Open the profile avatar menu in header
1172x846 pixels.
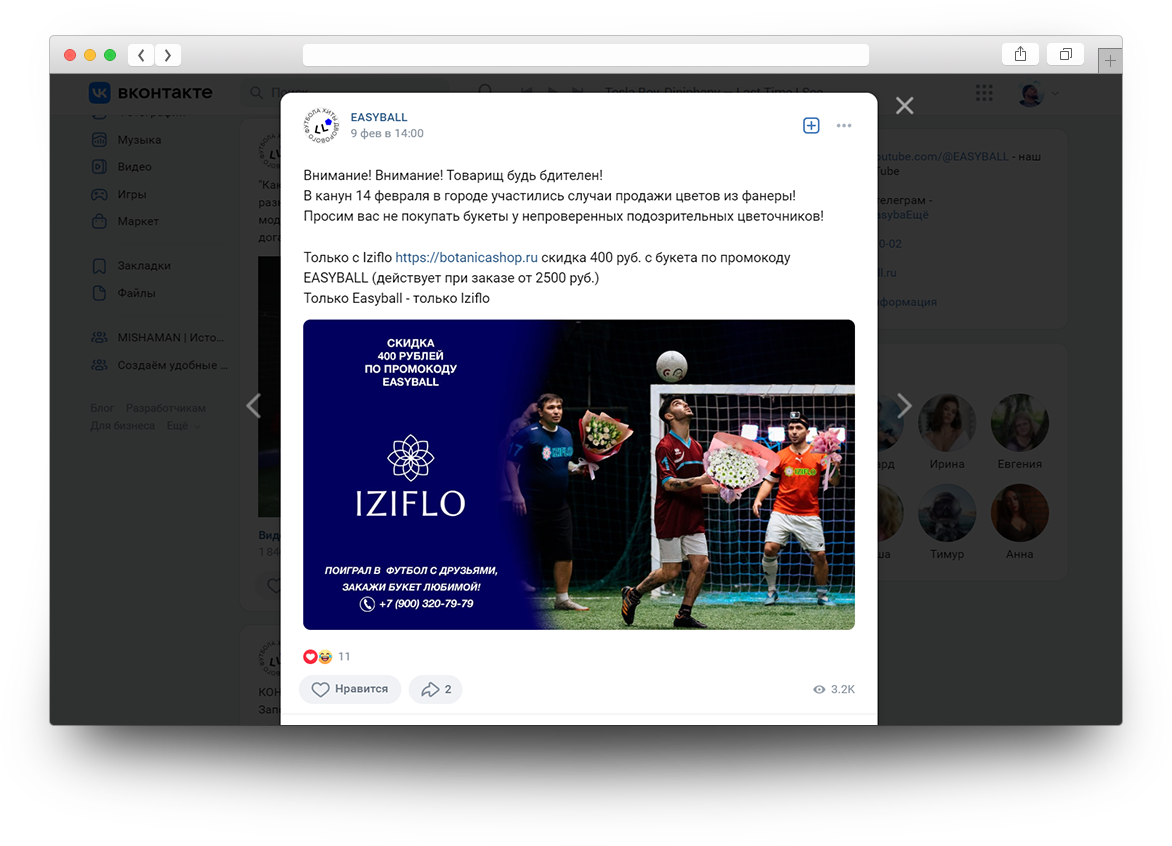tap(1038, 93)
